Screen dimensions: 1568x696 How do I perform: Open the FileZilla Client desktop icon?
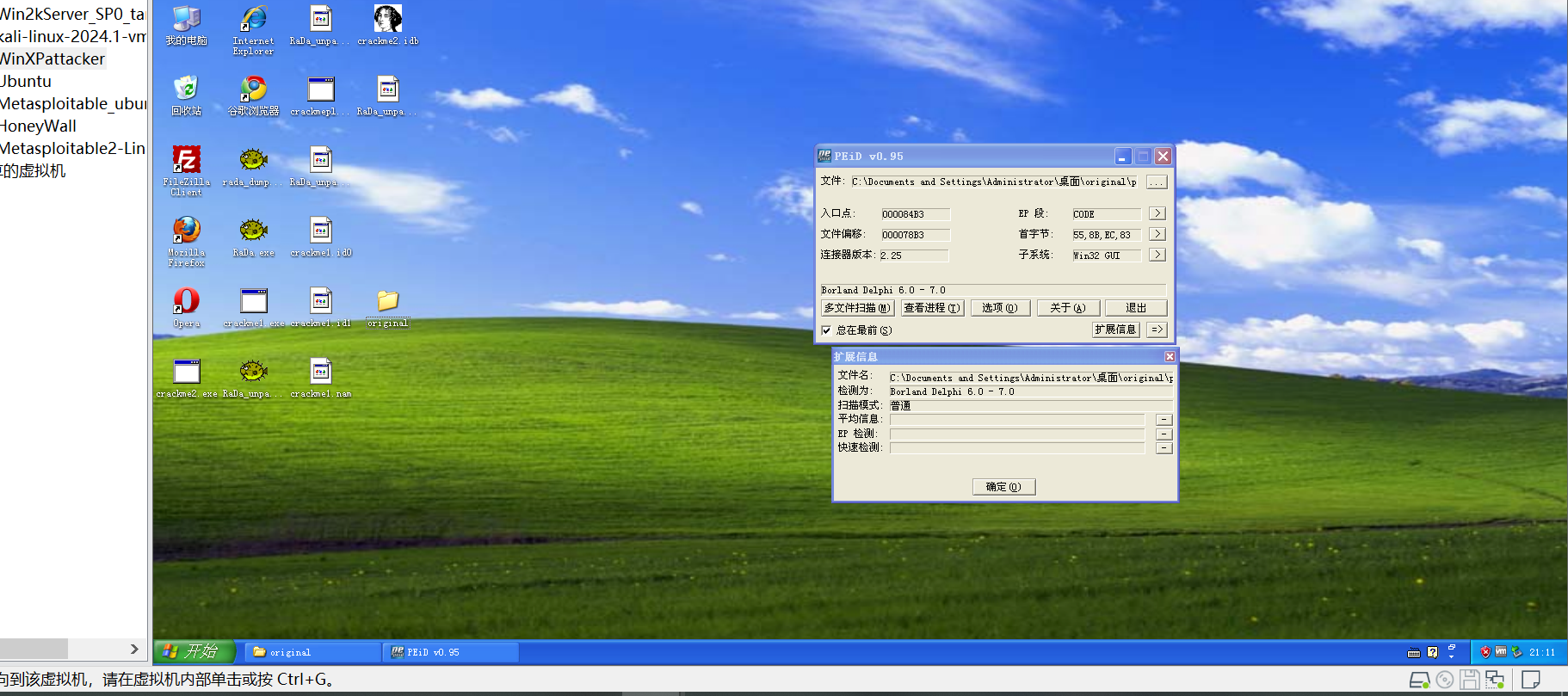point(186,161)
